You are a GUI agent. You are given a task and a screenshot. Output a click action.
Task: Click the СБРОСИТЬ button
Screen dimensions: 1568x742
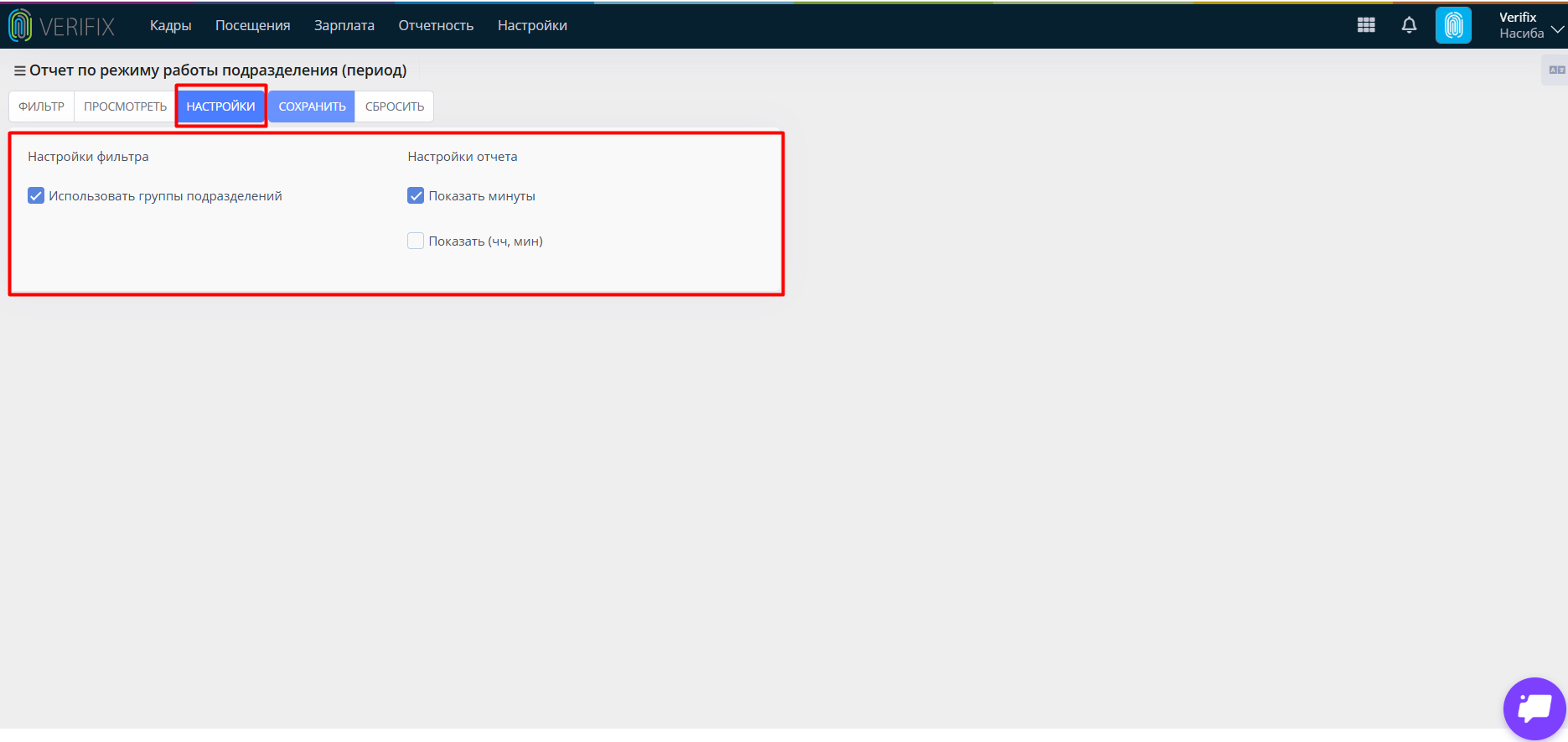pyautogui.click(x=395, y=106)
